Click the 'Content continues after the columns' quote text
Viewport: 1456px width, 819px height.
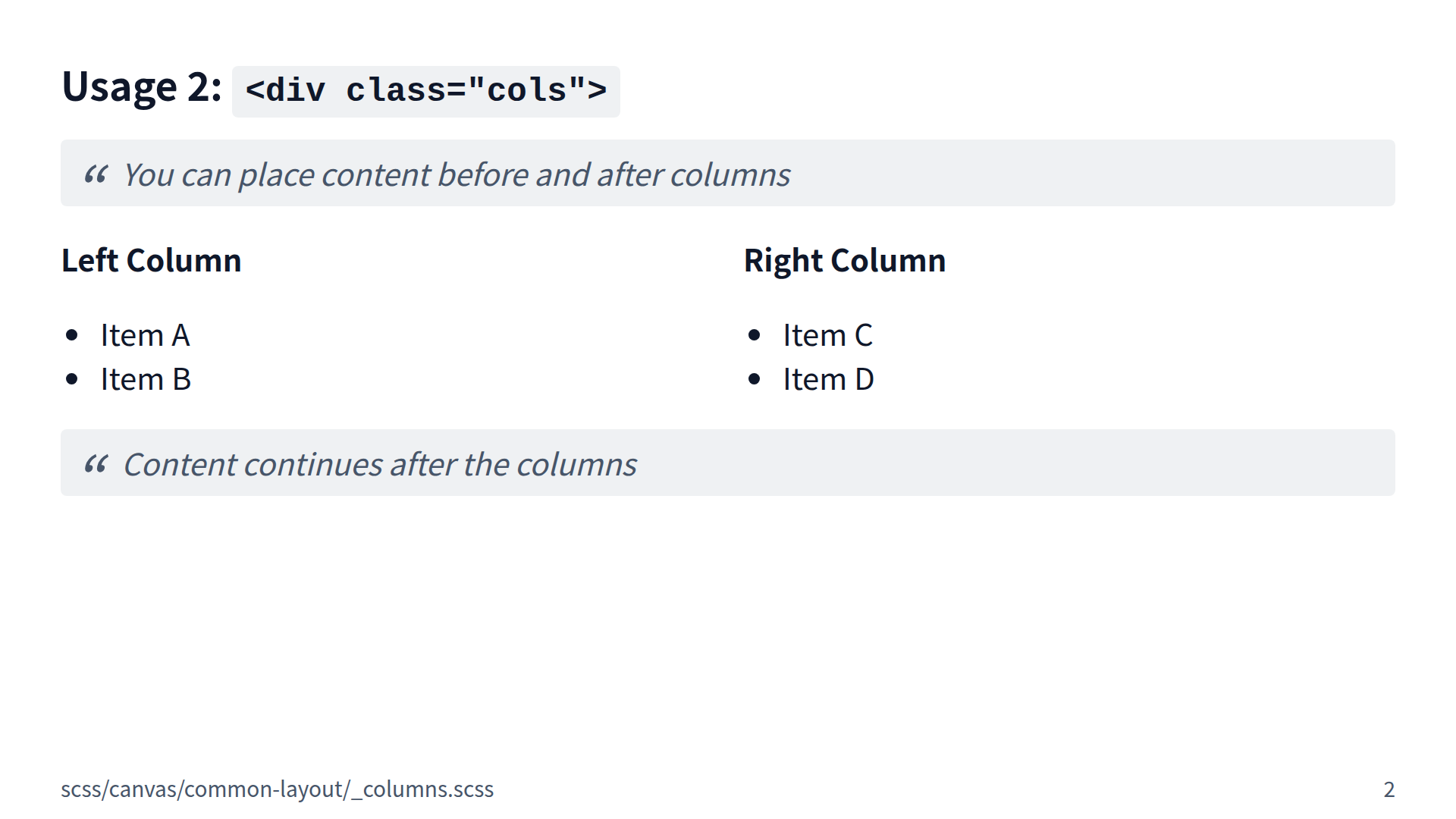click(380, 465)
